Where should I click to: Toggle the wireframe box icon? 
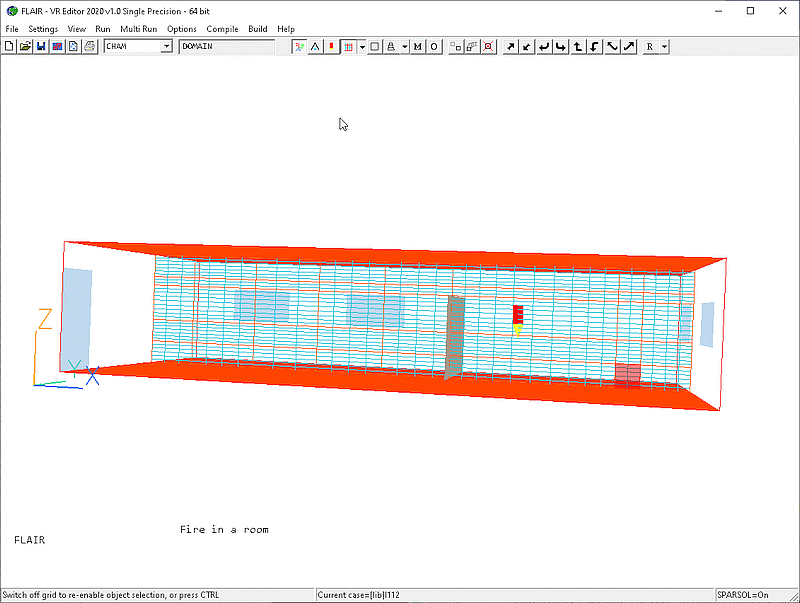373,46
